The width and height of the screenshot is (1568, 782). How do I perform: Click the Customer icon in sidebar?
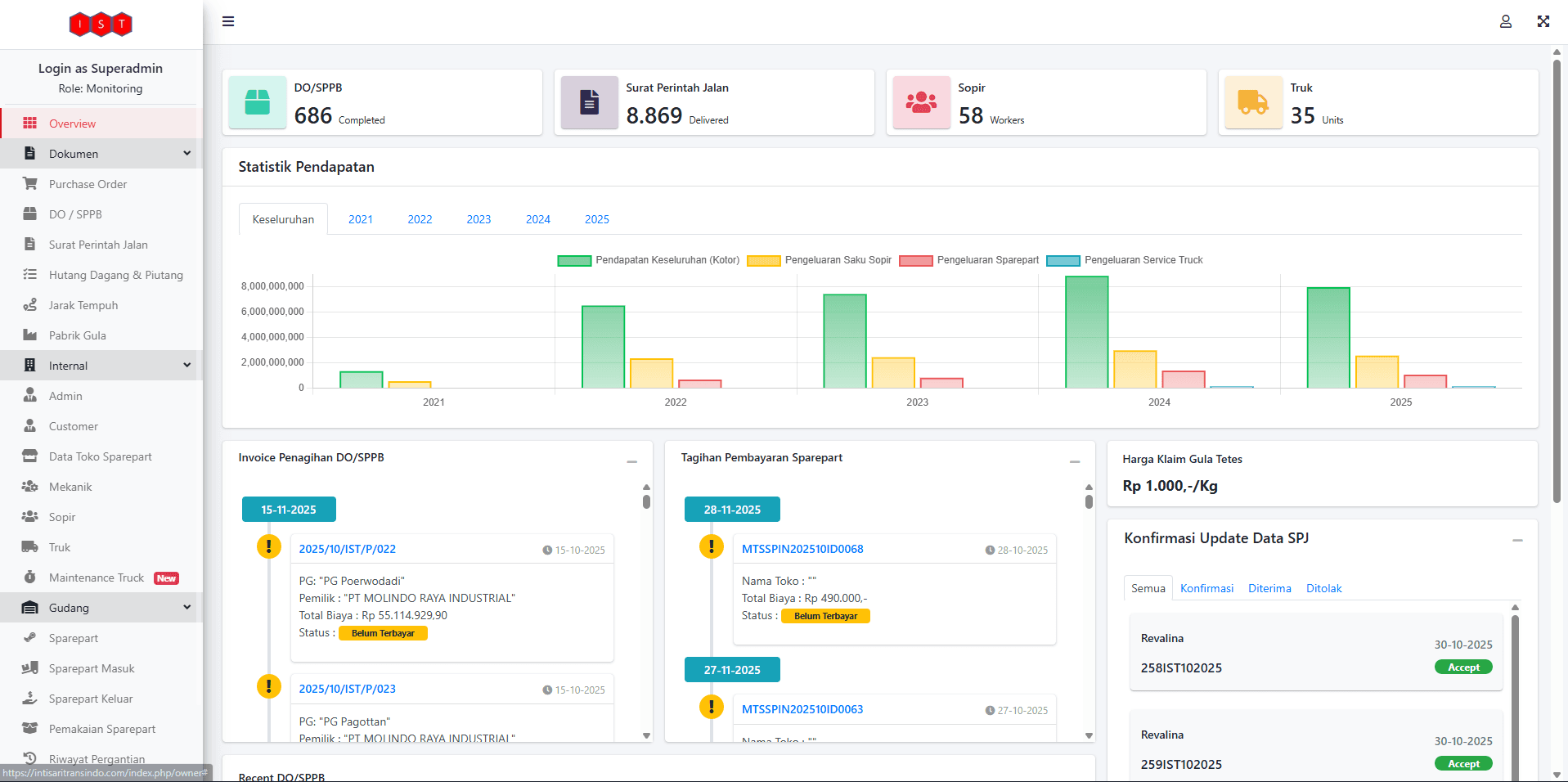pyautogui.click(x=30, y=425)
